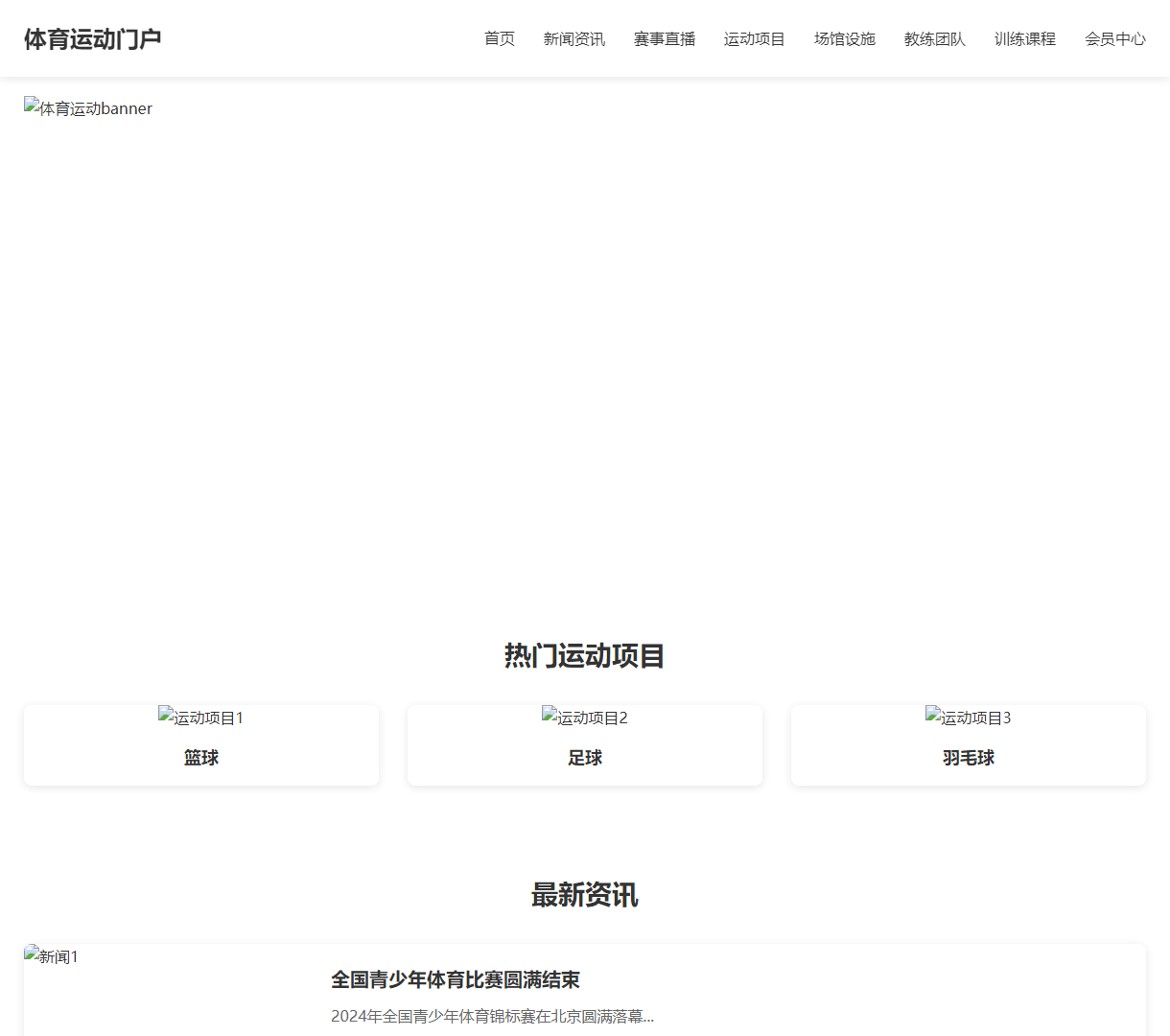Click the 运动项目2 image placeholder
1170x1036 pixels.
(585, 717)
